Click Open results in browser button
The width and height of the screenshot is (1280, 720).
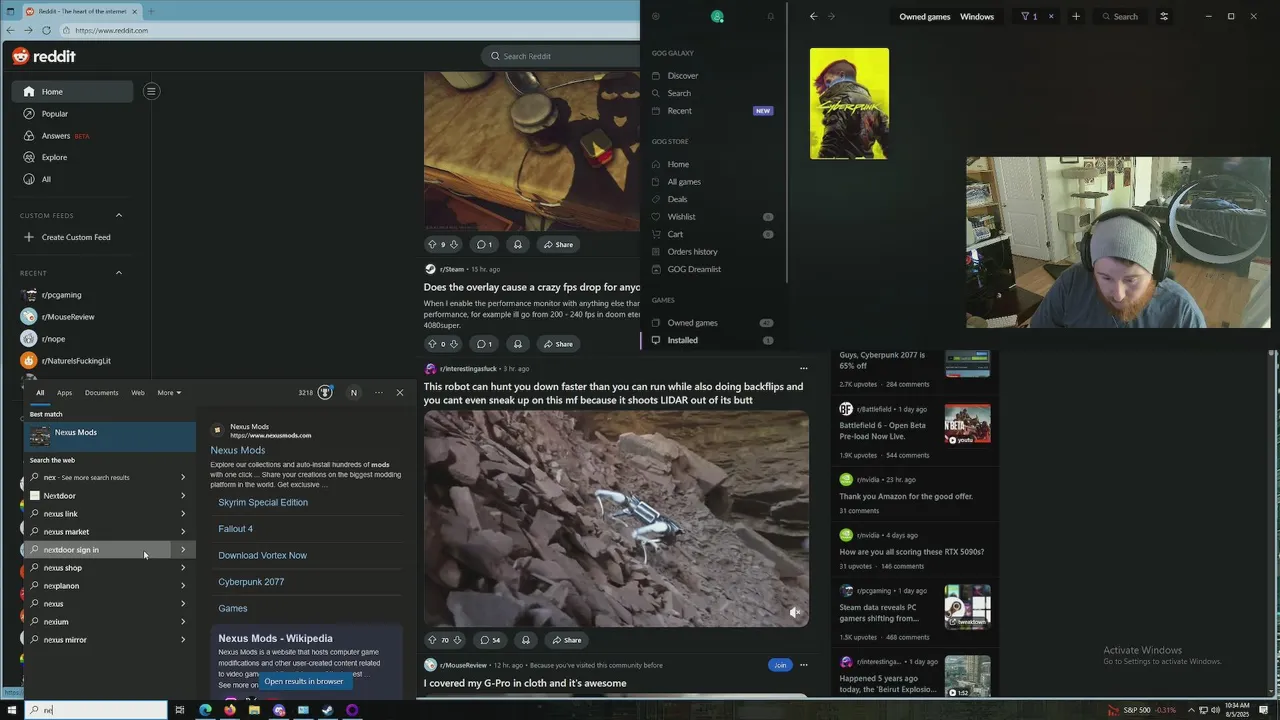(x=303, y=682)
